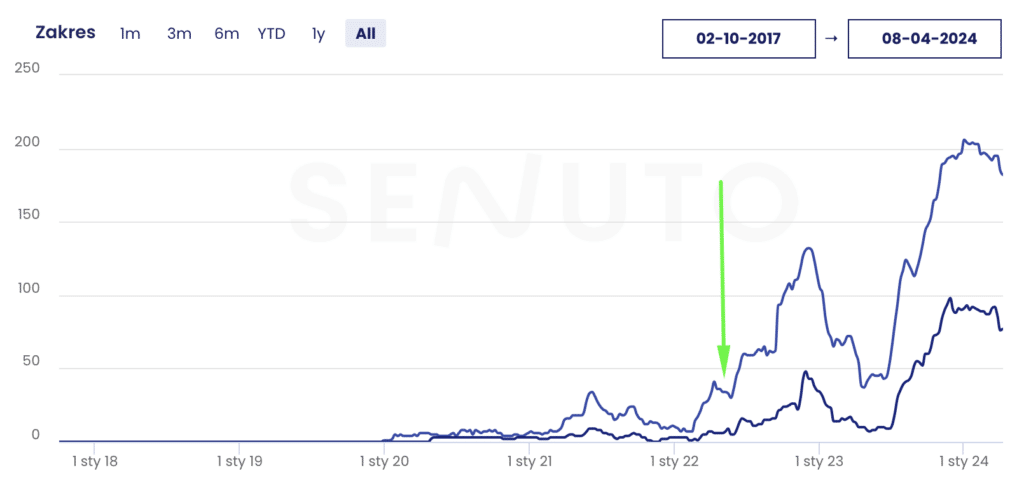Select the 1m range button
Image resolution: width=1024 pixels, height=480 pixels.
[x=130, y=34]
